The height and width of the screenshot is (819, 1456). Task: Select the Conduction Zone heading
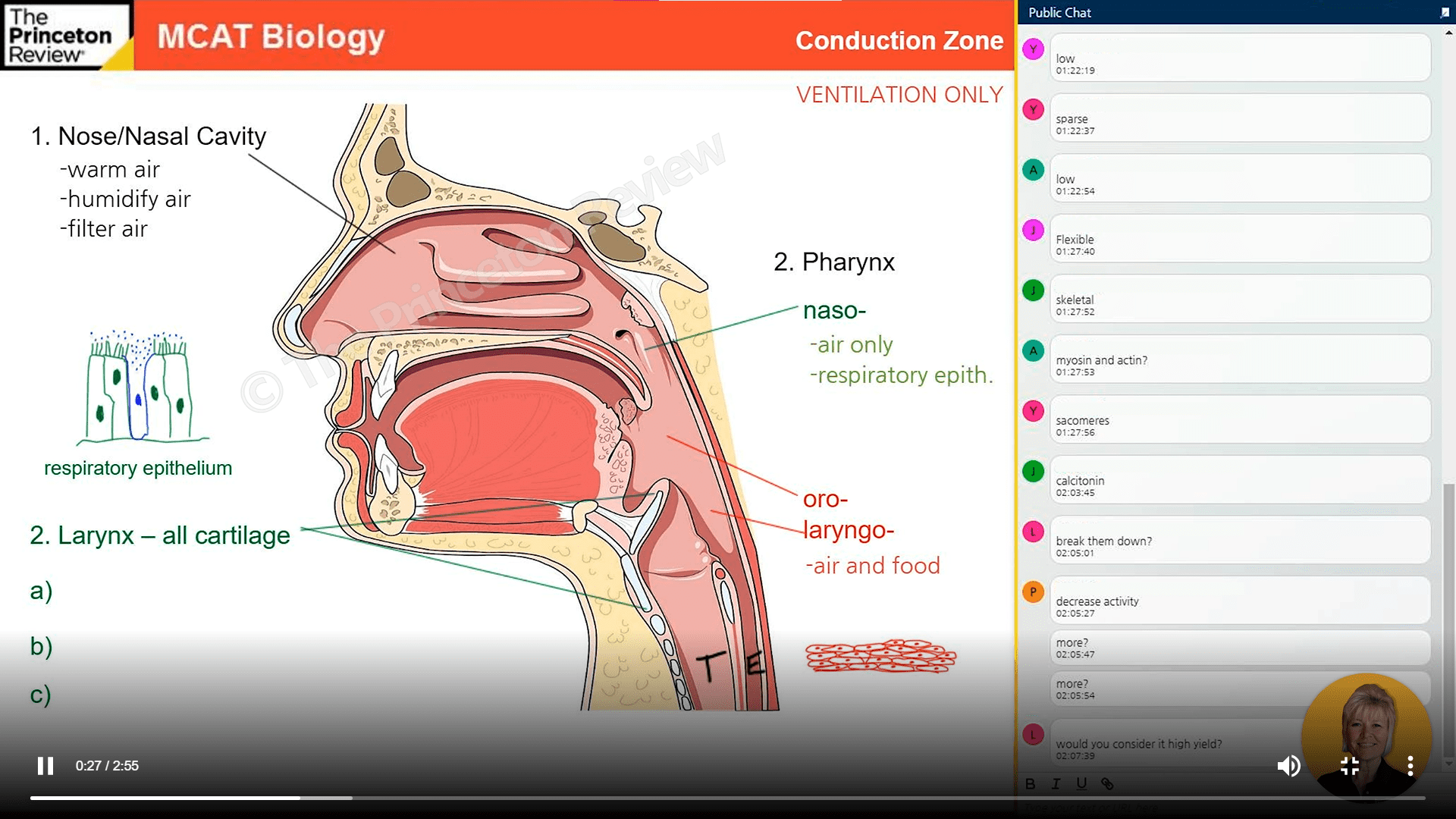point(899,41)
